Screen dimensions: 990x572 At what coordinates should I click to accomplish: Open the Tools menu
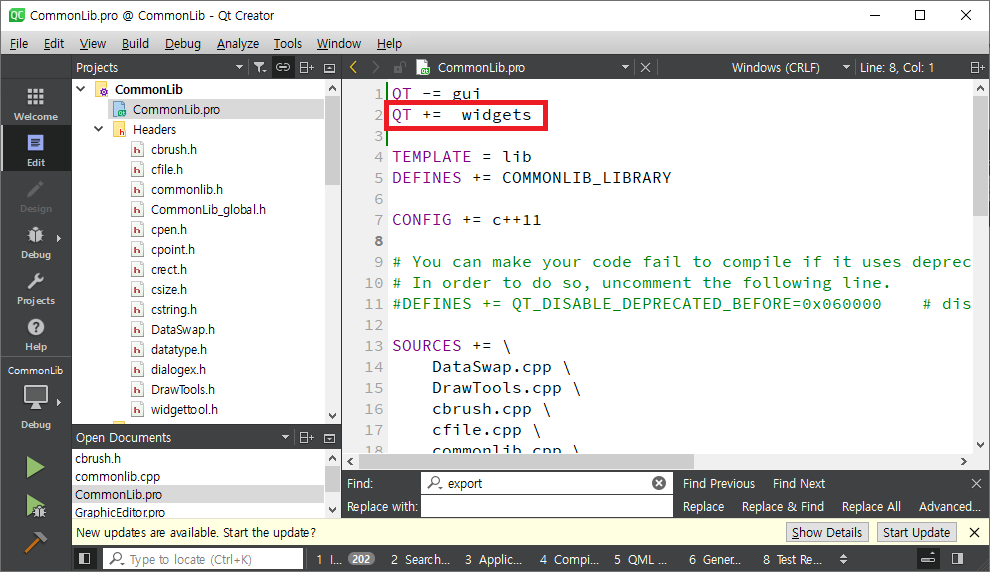pos(287,44)
